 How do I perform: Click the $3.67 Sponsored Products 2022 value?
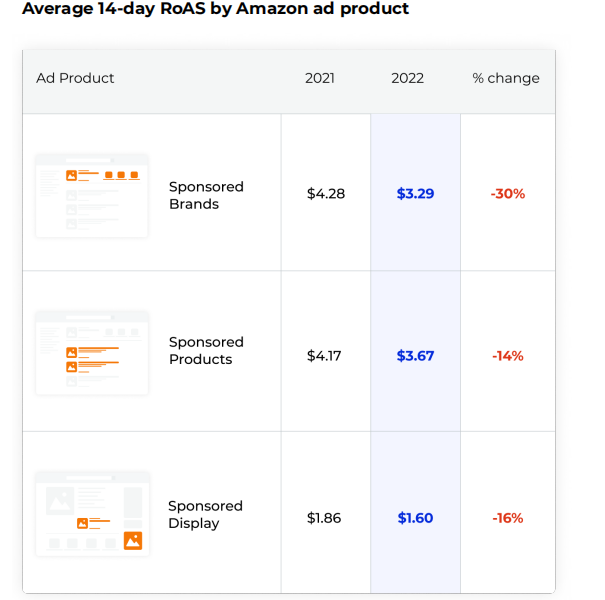pyautogui.click(x=415, y=356)
